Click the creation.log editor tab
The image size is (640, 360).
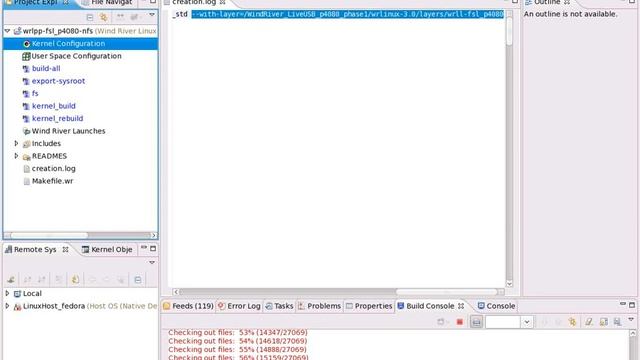(194, 2)
